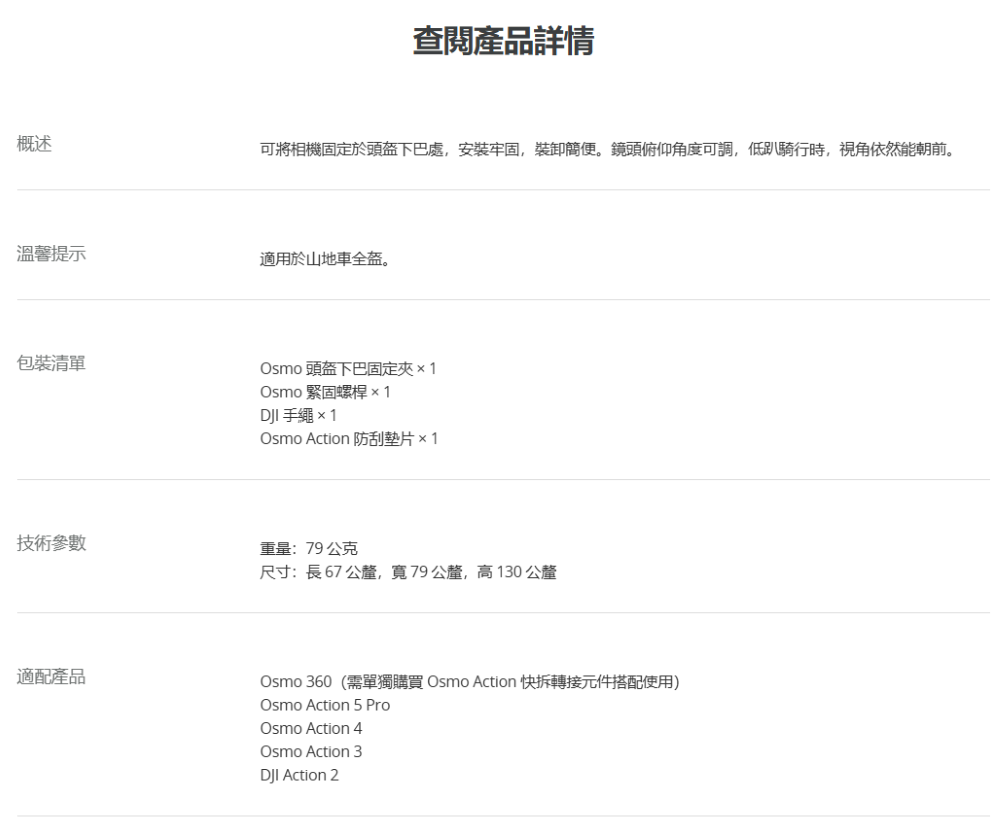Click the line Osmo Action 防刮墊片 × 1
Viewport: 1000px width, 840px height.
tap(349, 439)
